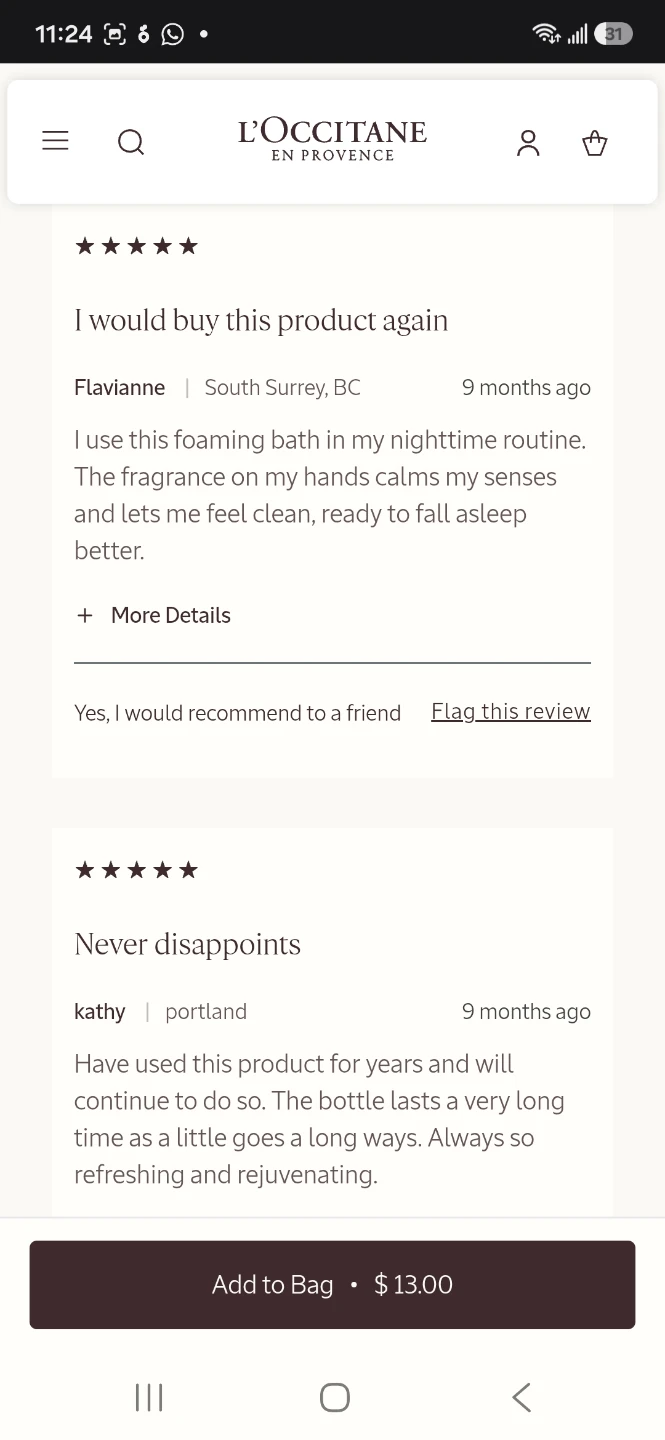
Task: Tap the search magnifier icon
Action: (131, 143)
